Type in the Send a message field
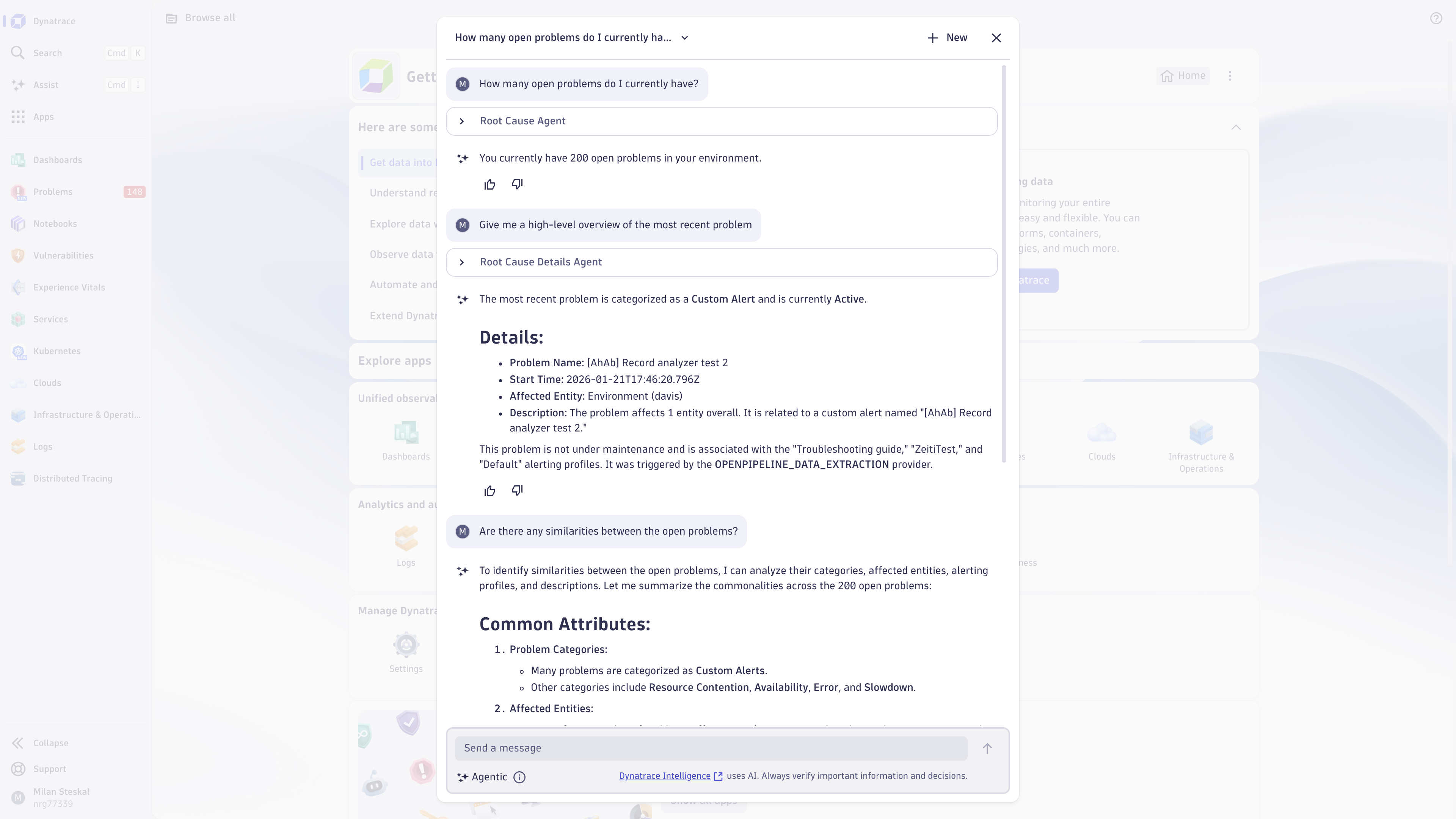The height and width of the screenshot is (819, 1456). [711, 748]
